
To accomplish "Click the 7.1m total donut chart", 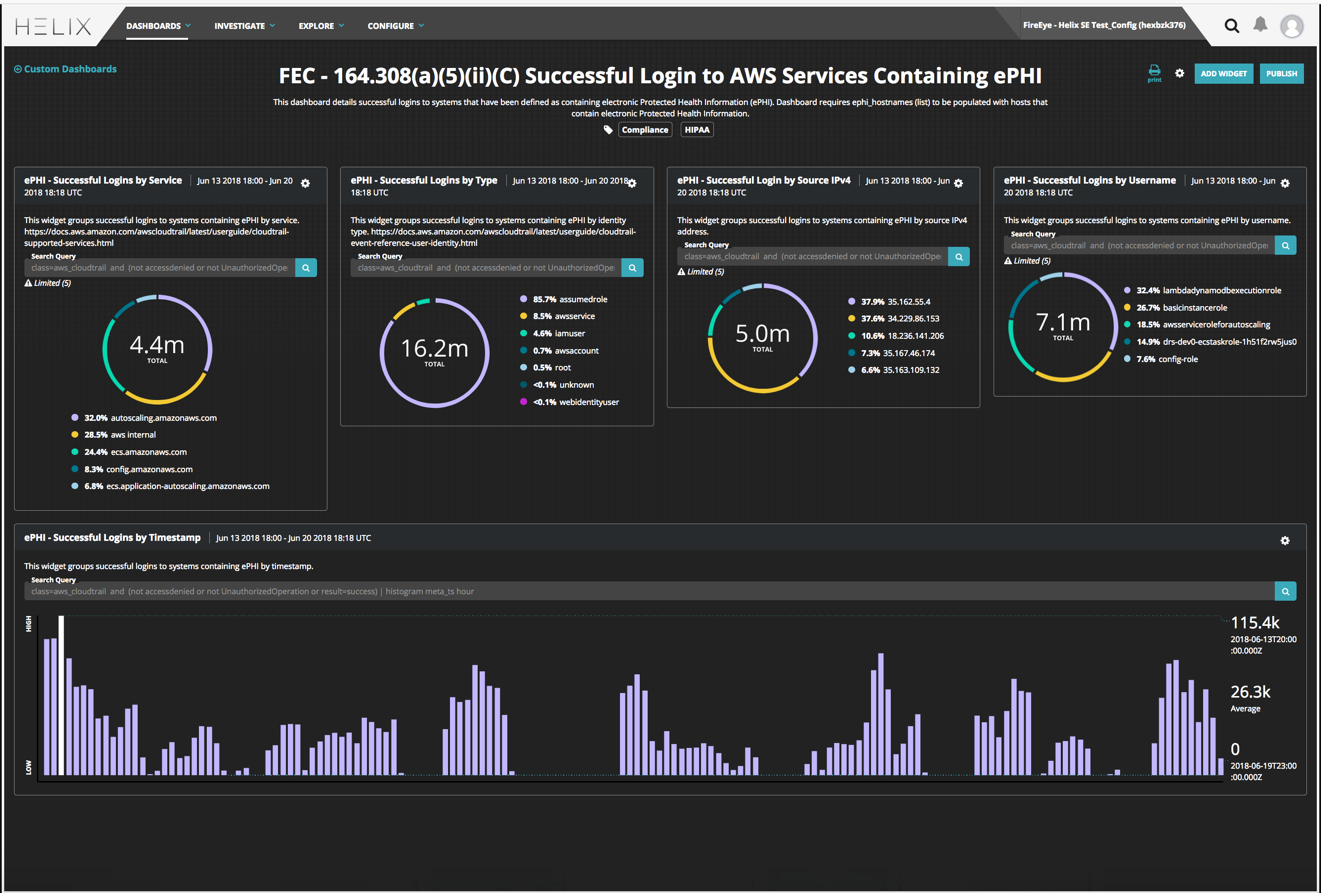I will coord(1063,327).
